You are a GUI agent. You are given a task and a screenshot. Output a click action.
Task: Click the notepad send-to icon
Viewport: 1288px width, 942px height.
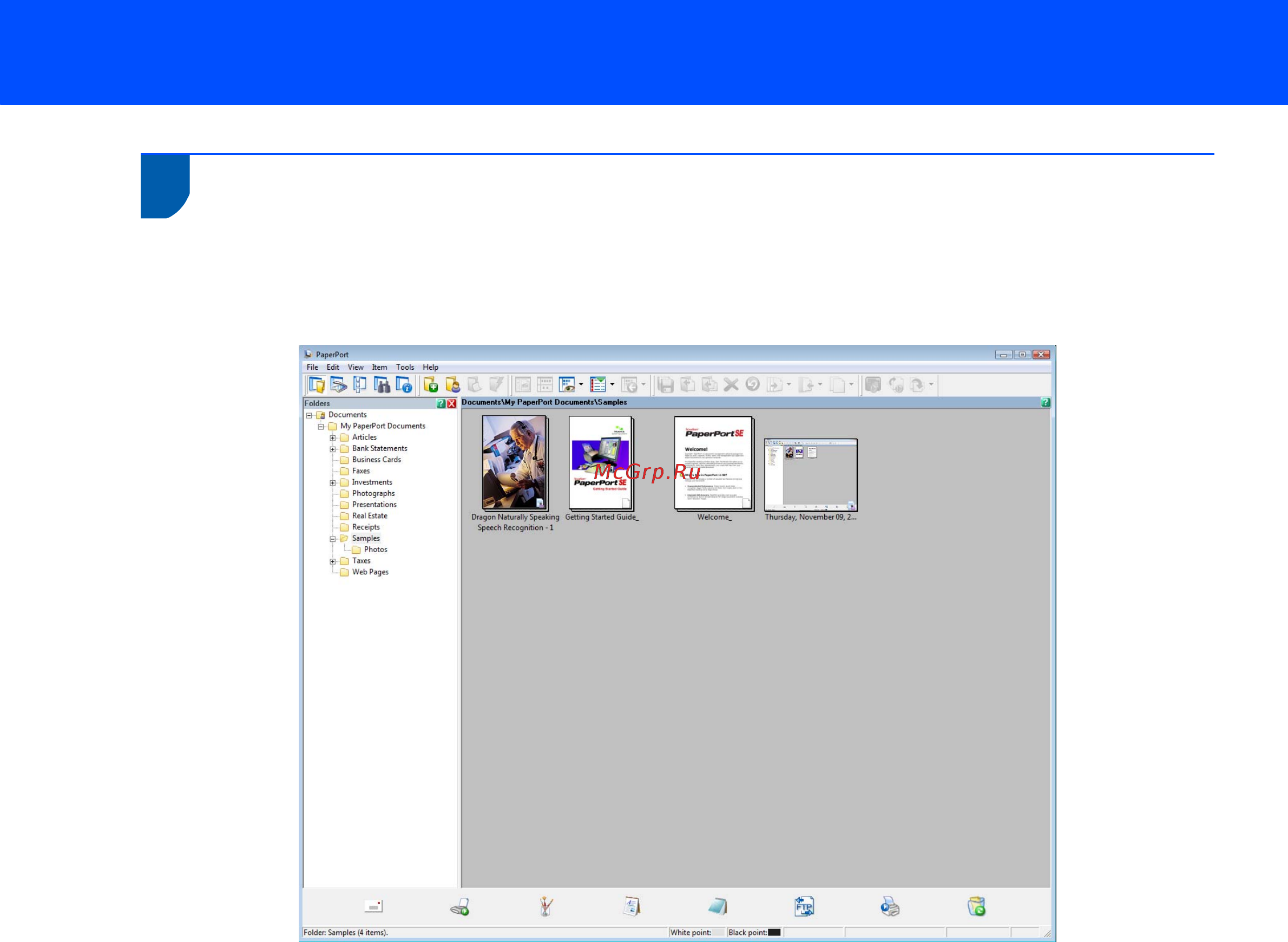click(718, 906)
